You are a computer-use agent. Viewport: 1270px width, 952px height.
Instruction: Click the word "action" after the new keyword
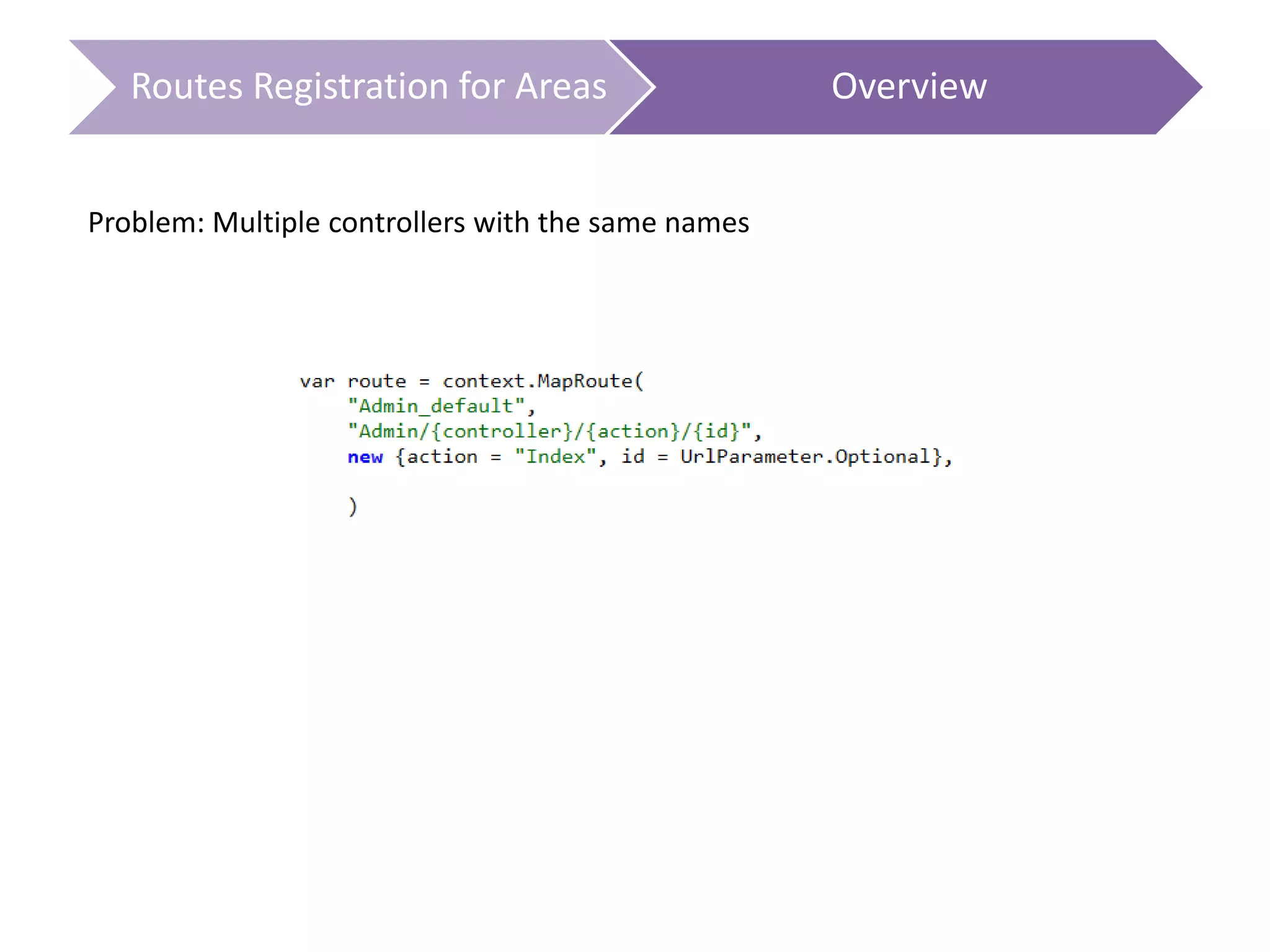coord(442,457)
